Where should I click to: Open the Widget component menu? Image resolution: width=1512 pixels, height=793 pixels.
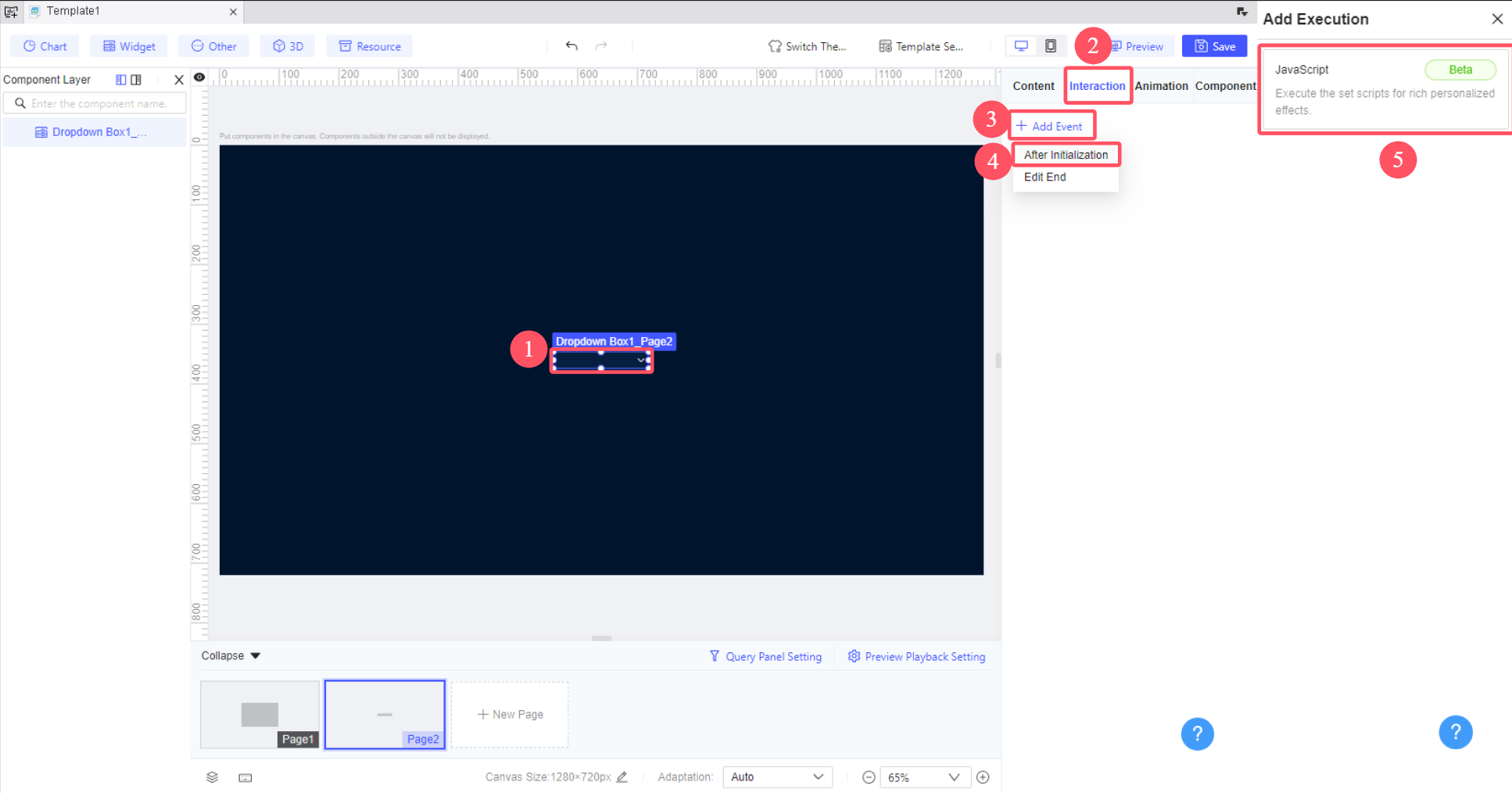pyautogui.click(x=129, y=46)
